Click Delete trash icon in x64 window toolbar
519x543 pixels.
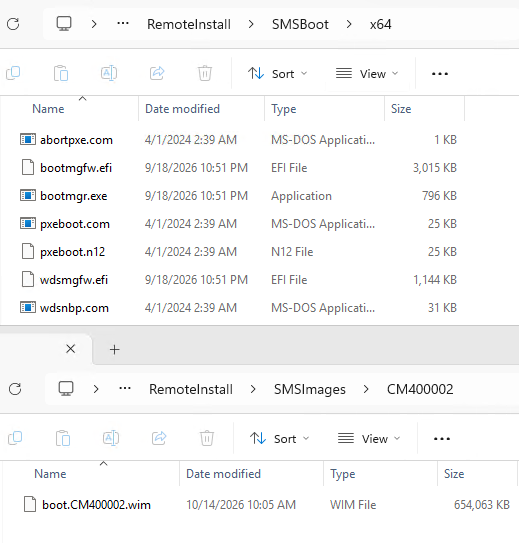click(205, 73)
